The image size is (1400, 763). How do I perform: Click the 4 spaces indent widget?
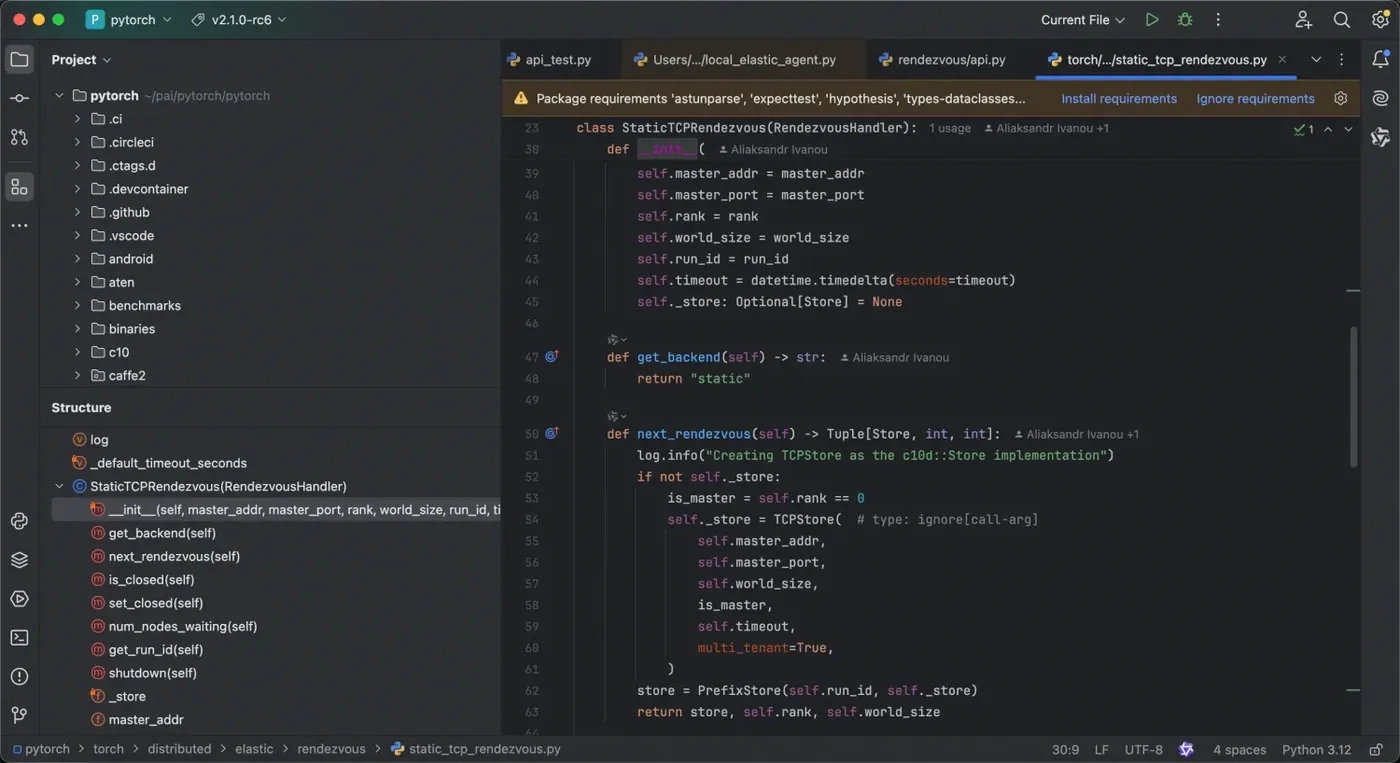click(x=1240, y=750)
